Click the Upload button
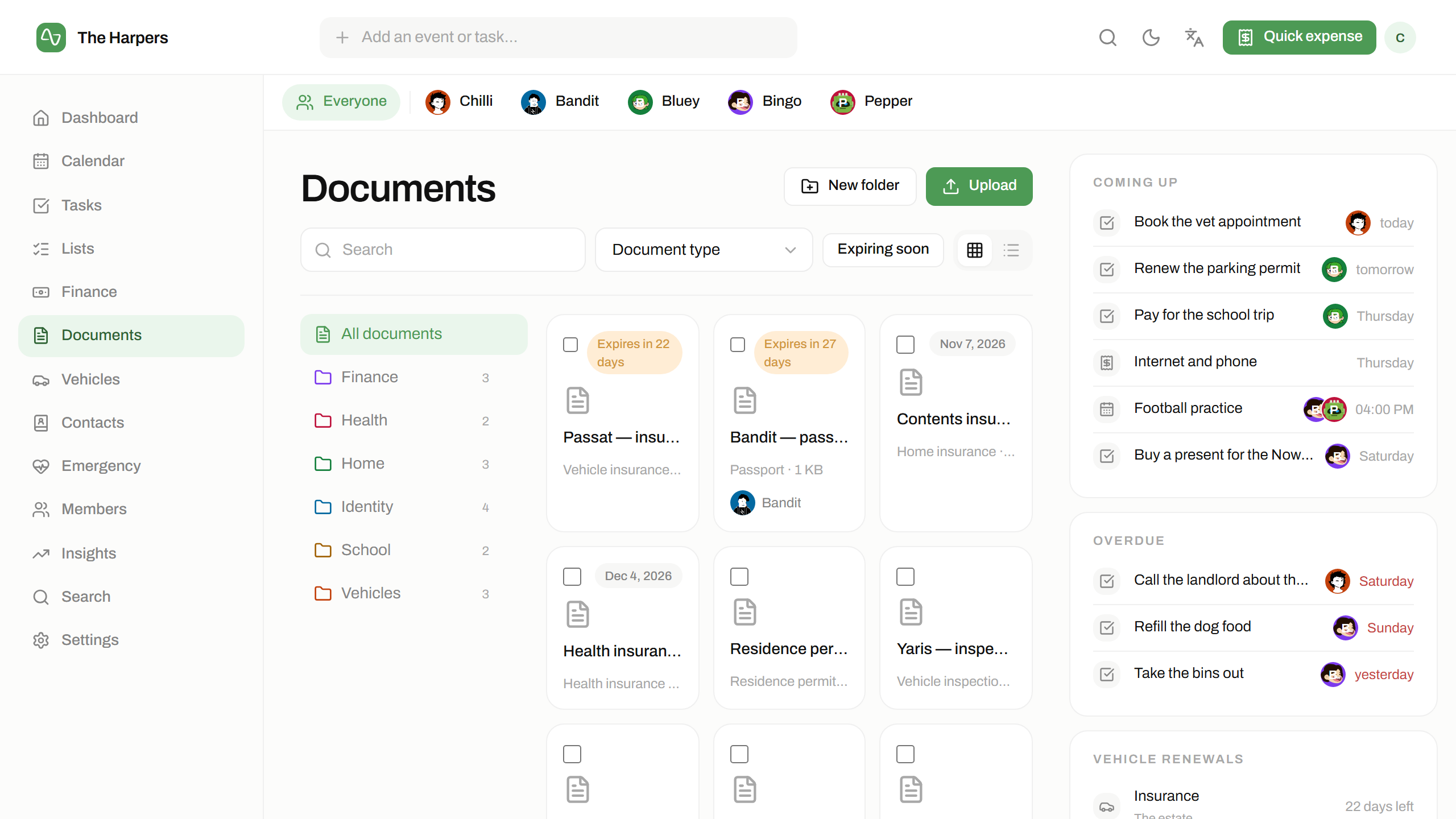 [979, 186]
